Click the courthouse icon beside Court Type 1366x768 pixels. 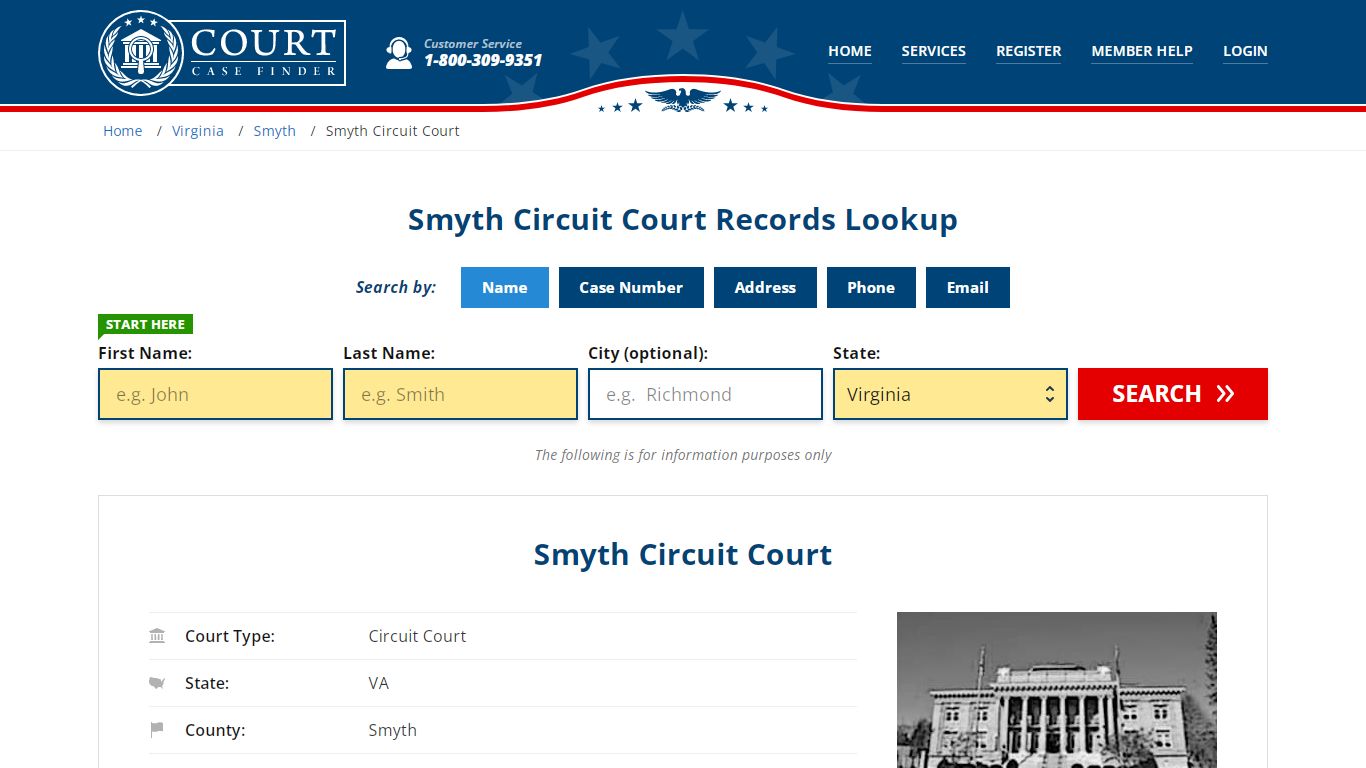coord(157,636)
